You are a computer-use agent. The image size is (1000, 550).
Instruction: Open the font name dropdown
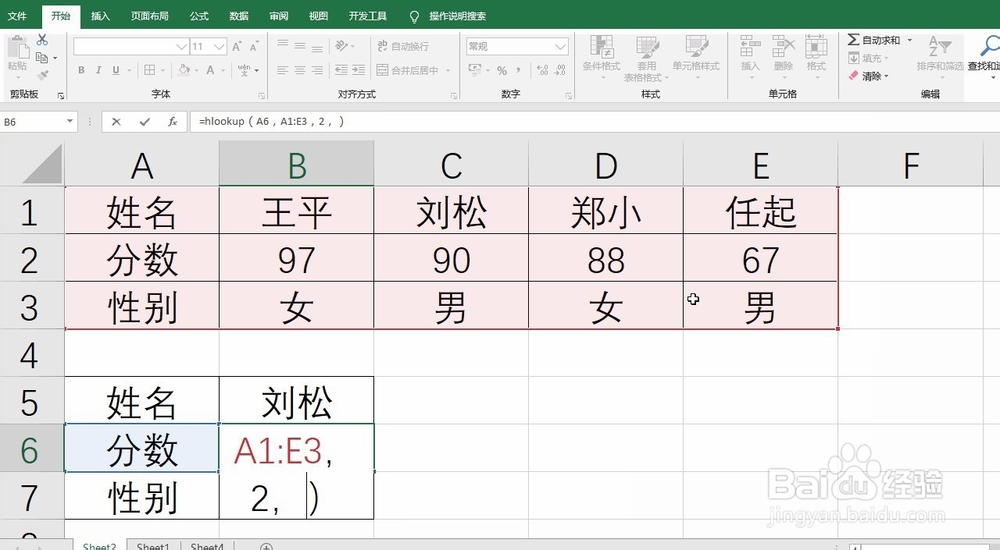tap(181, 47)
